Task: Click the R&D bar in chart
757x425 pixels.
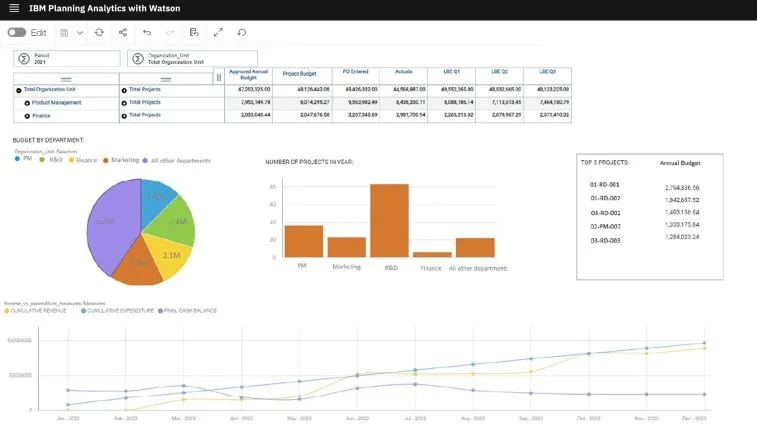Action: [x=390, y=221]
